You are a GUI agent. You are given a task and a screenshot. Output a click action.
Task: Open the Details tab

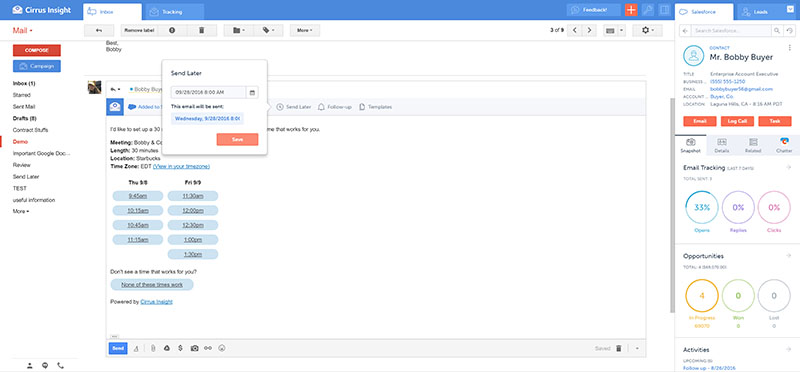[x=721, y=145]
